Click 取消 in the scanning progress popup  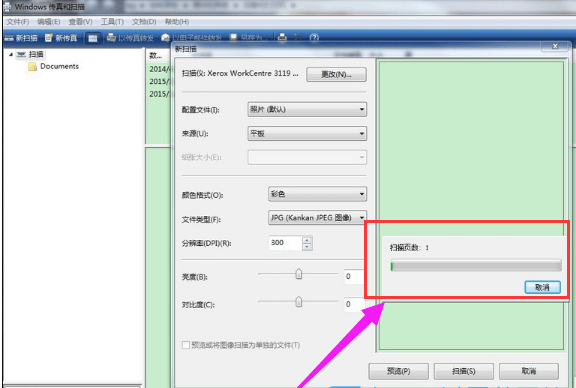(543, 287)
